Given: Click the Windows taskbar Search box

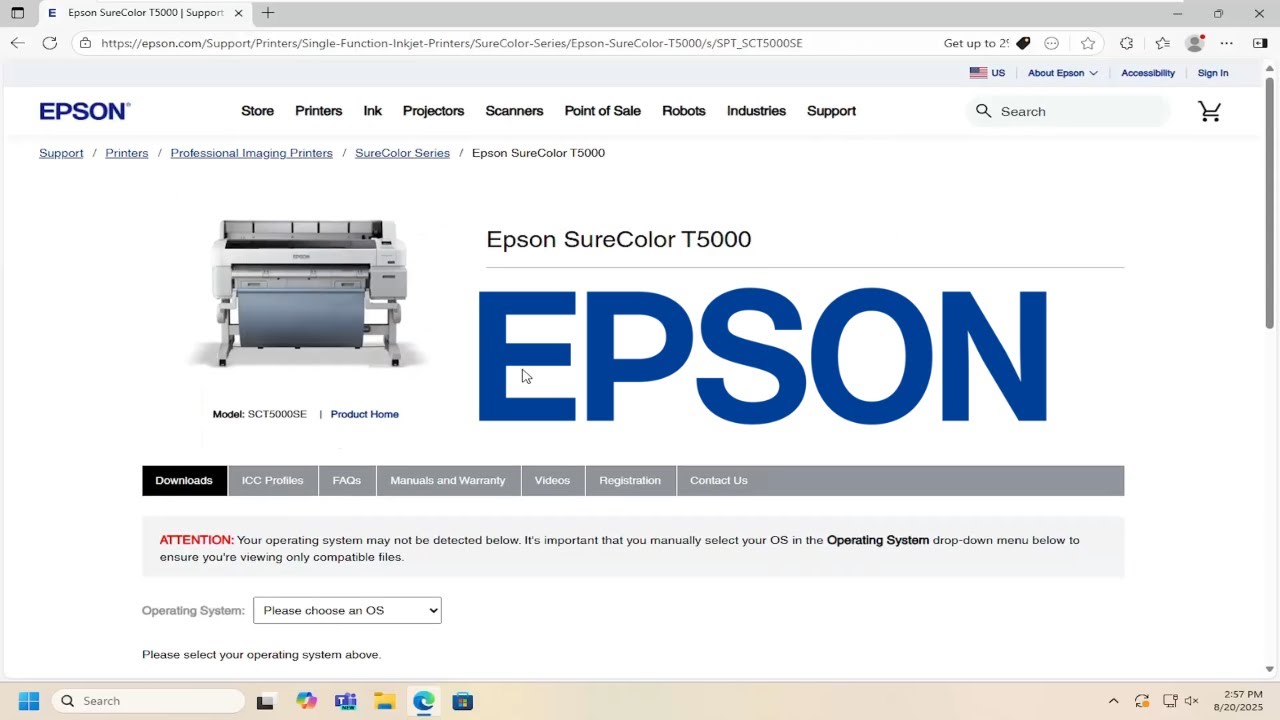Looking at the screenshot, I should click(148, 701).
